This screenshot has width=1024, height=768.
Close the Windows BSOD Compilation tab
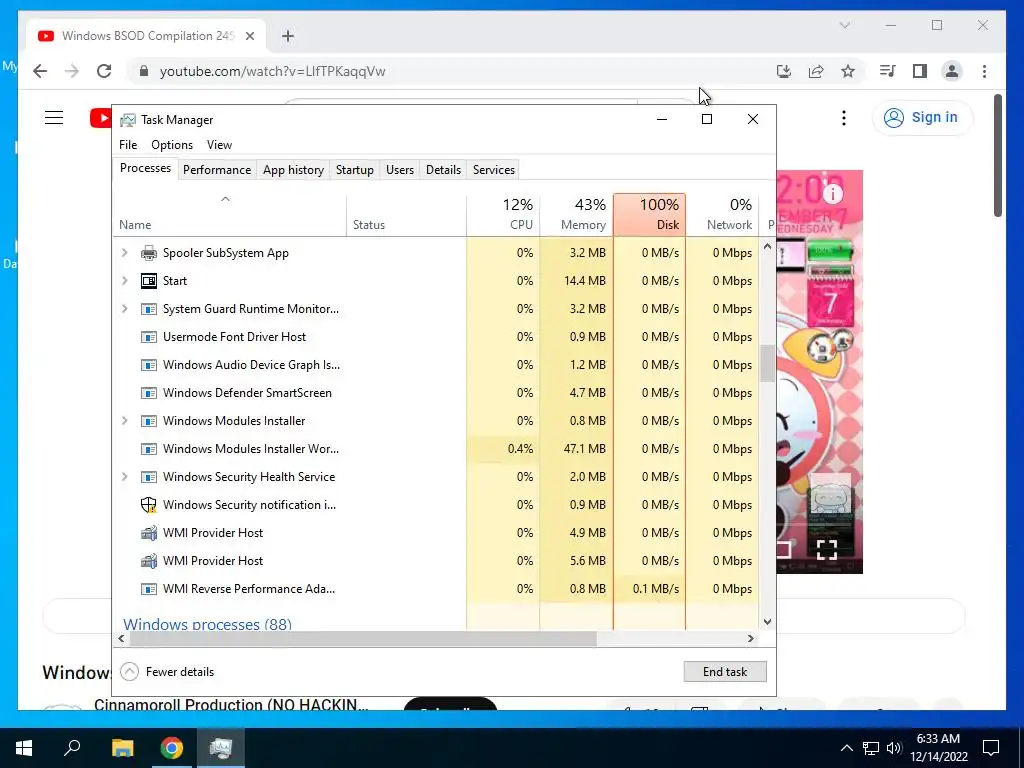(249, 36)
